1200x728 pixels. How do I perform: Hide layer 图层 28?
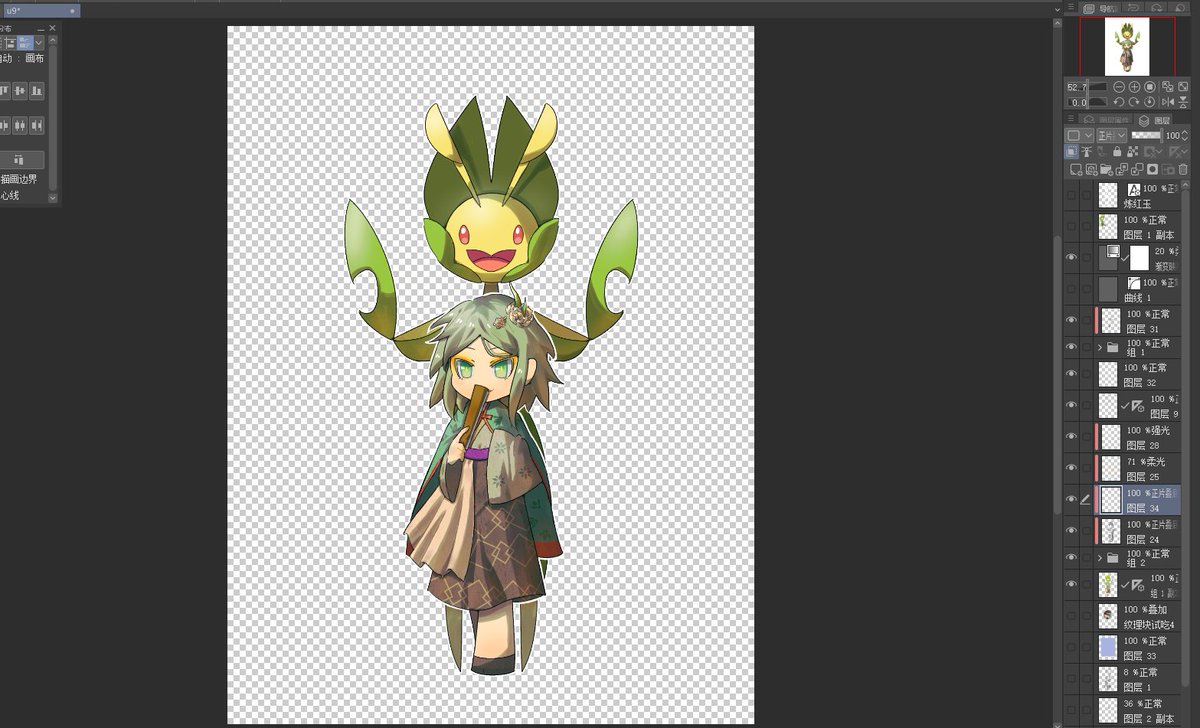tap(1071, 436)
